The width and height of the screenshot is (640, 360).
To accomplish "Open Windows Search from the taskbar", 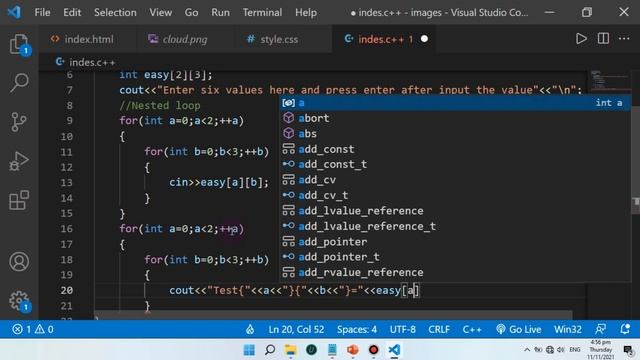I will click(x=270, y=350).
